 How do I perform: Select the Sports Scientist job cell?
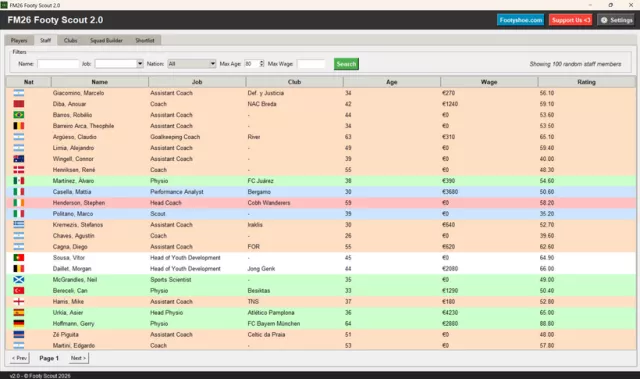(x=171, y=280)
